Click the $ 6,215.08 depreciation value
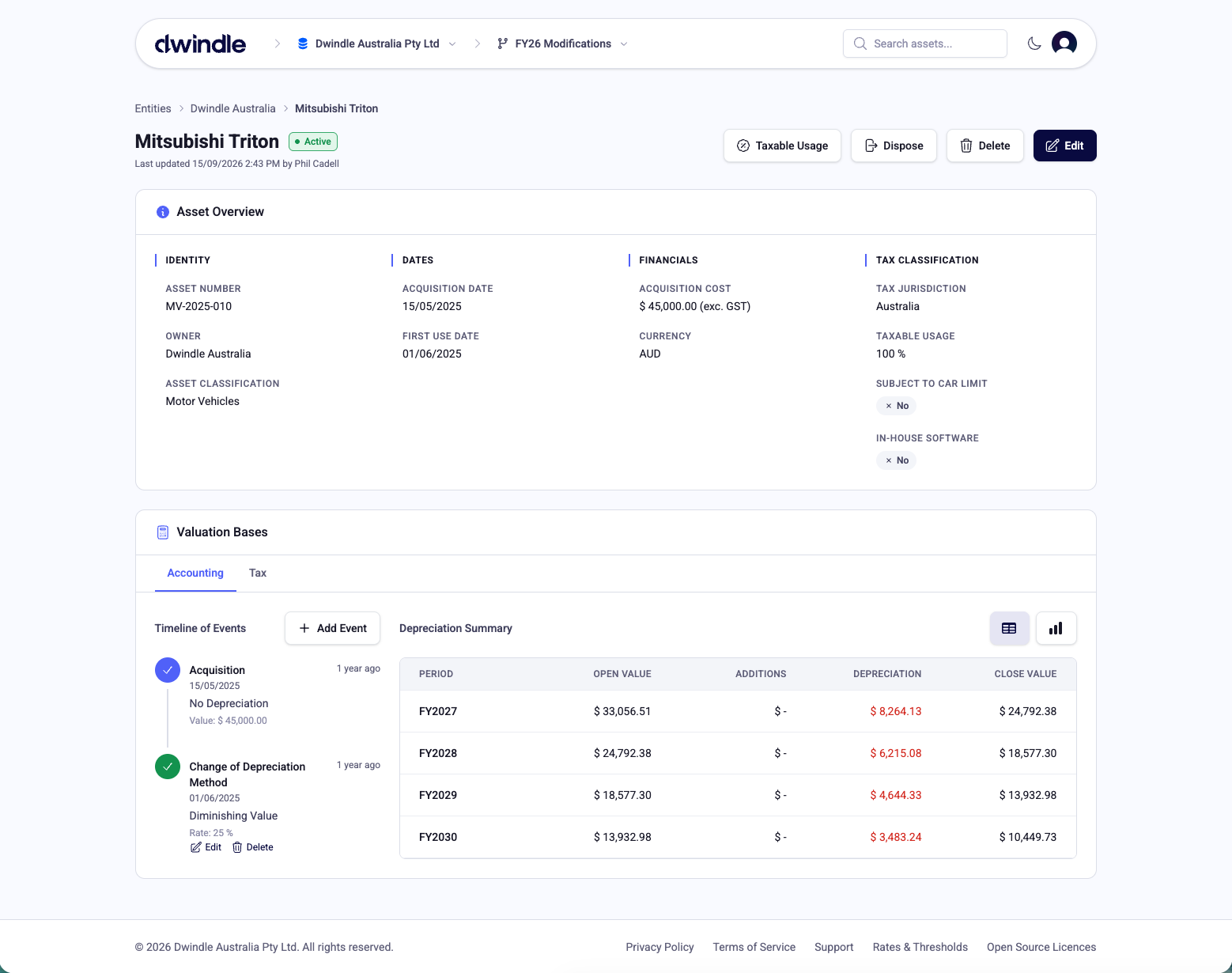The image size is (1232, 973). click(896, 753)
